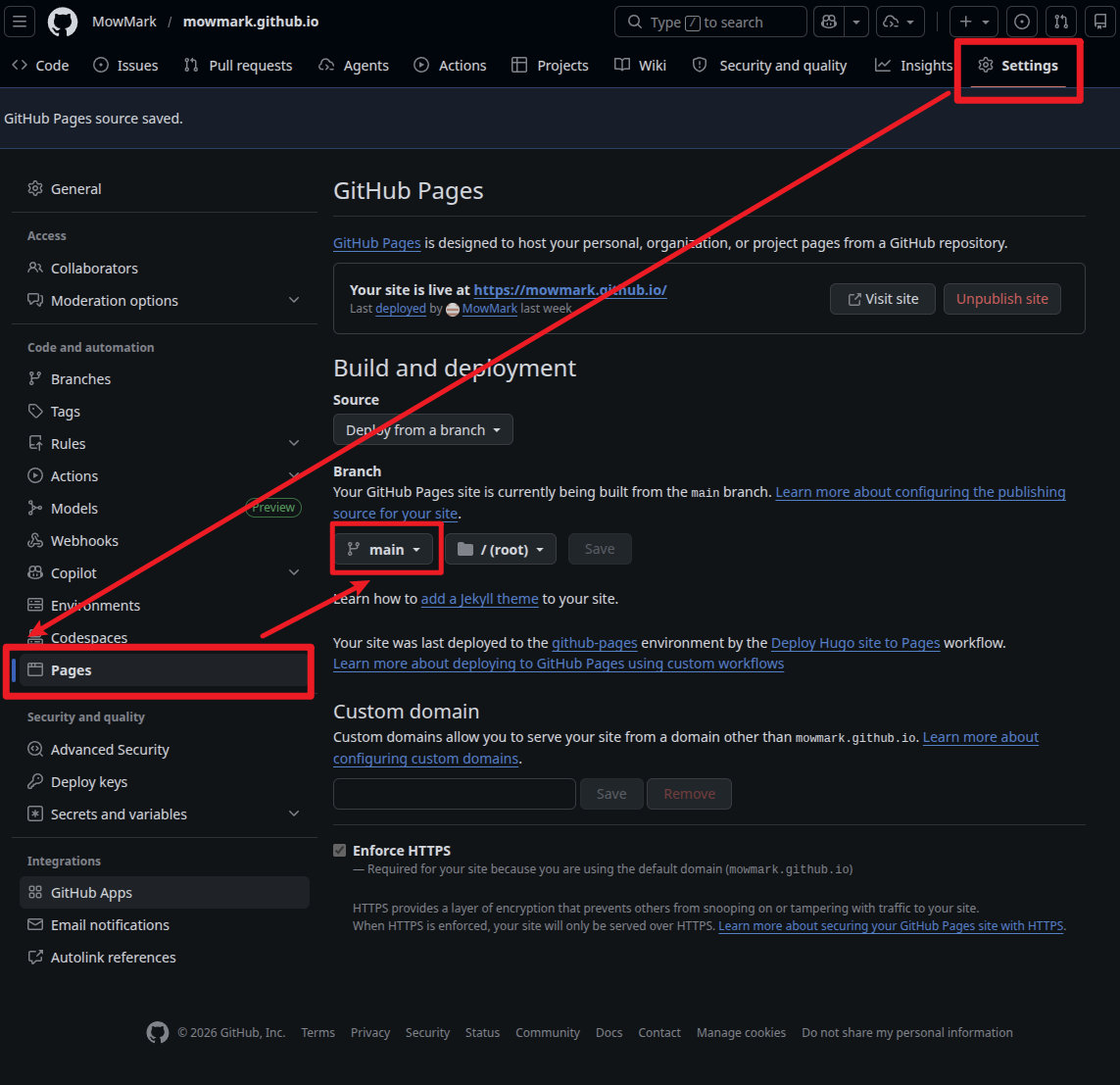Open Advanced Security settings
The height and width of the screenshot is (1085, 1120).
tap(165, 749)
